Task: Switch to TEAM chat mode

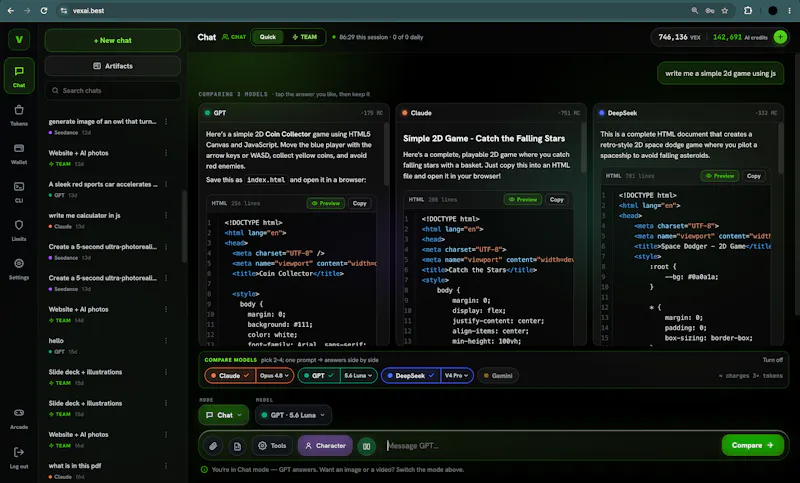Action: tap(305, 37)
